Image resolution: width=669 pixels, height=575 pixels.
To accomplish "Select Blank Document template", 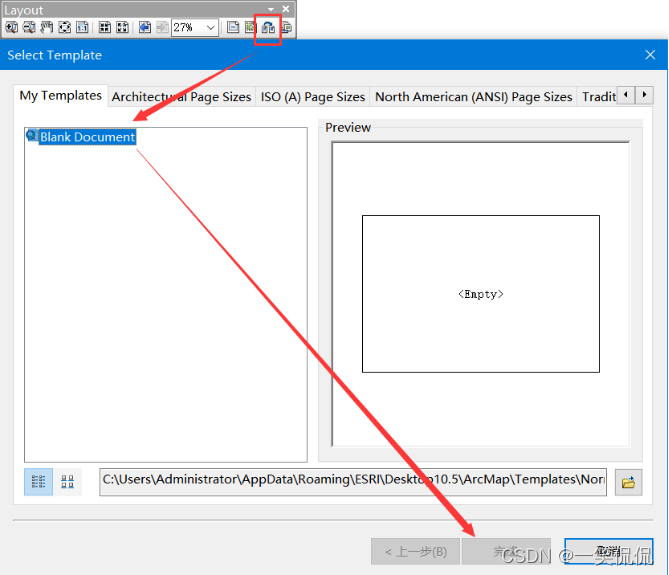I will point(87,137).
